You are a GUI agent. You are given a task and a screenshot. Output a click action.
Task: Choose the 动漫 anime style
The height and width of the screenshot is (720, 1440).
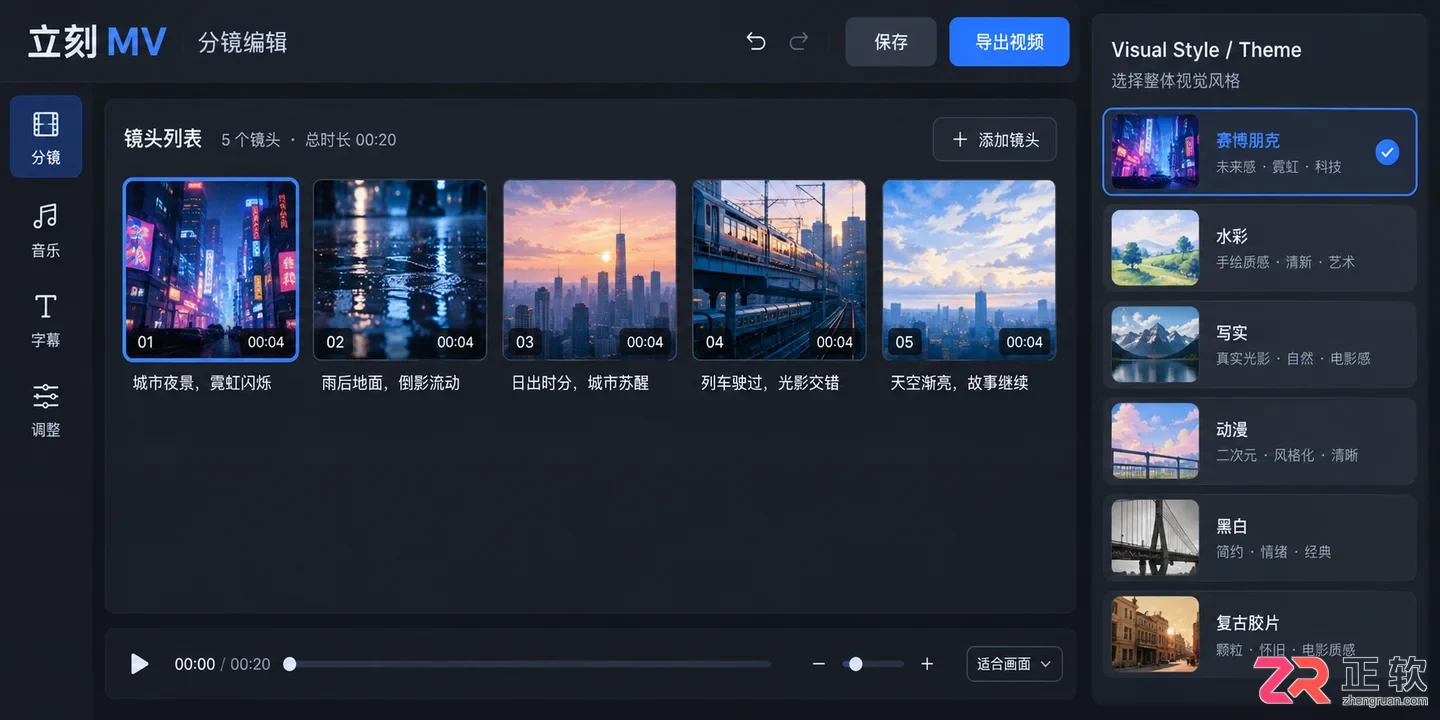coord(1260,441)
